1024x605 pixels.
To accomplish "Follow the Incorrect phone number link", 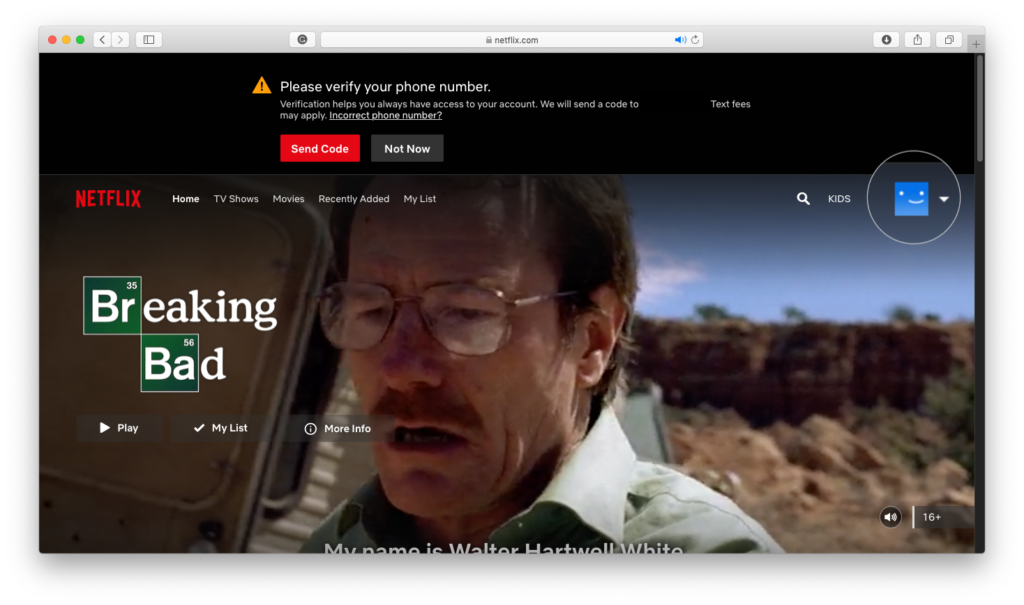I will (385, 116).
